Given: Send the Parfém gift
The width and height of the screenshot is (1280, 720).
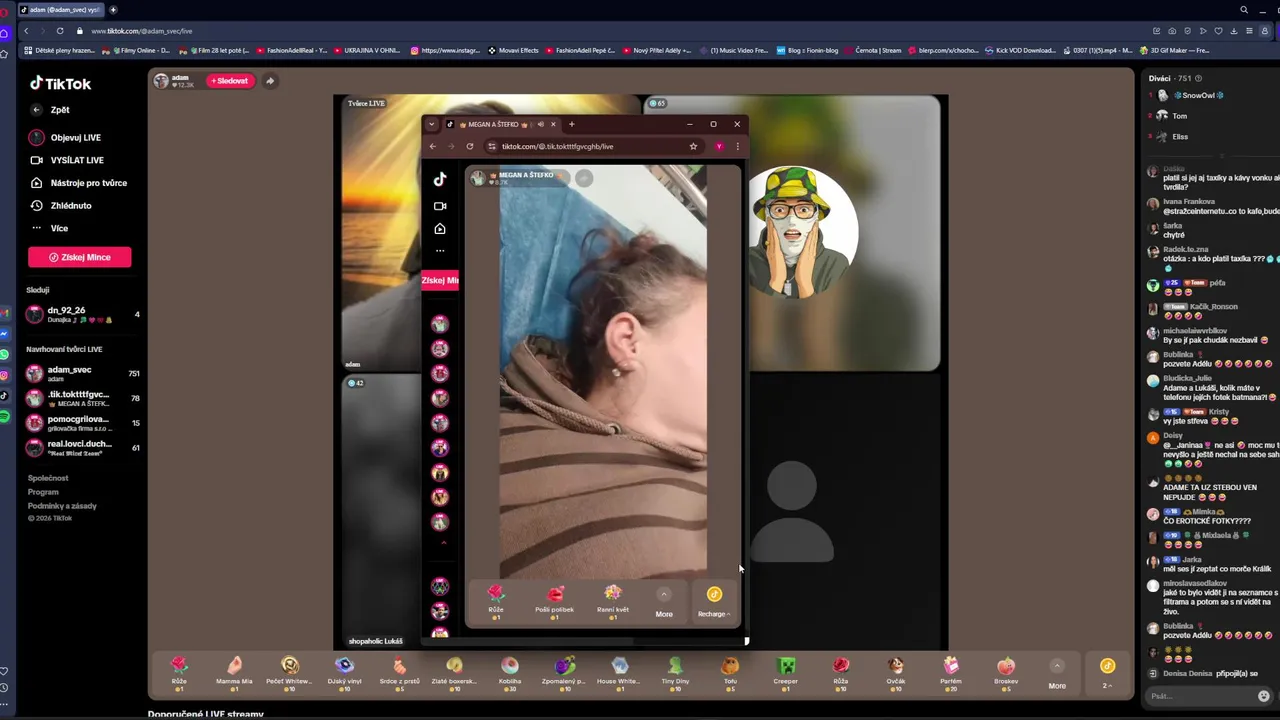Looking at the screenshot, I should coord(951,673).
